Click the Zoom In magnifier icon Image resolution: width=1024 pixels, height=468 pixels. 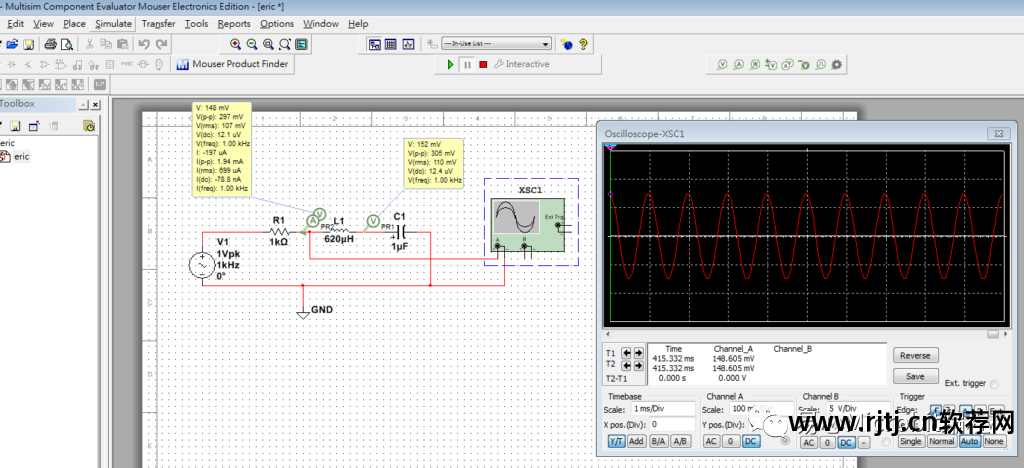click(236, 44)
